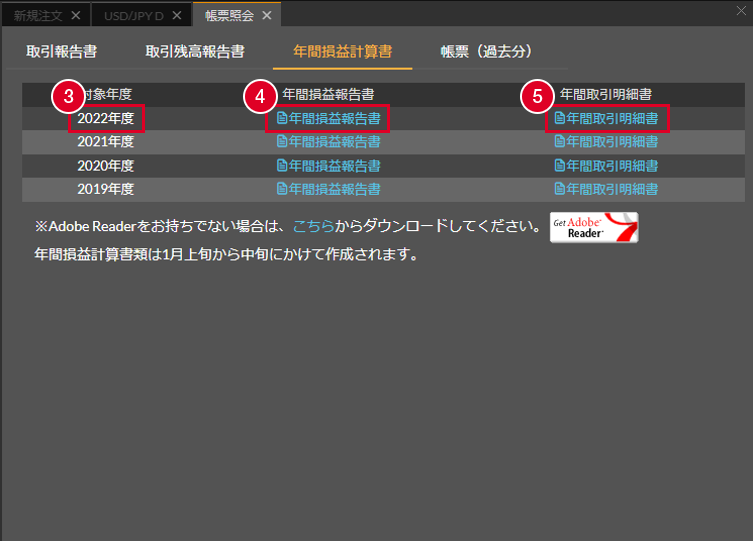
Task: Open the 帳票（過去分） section
Action: pyautogui.click(x=486, y=51)
